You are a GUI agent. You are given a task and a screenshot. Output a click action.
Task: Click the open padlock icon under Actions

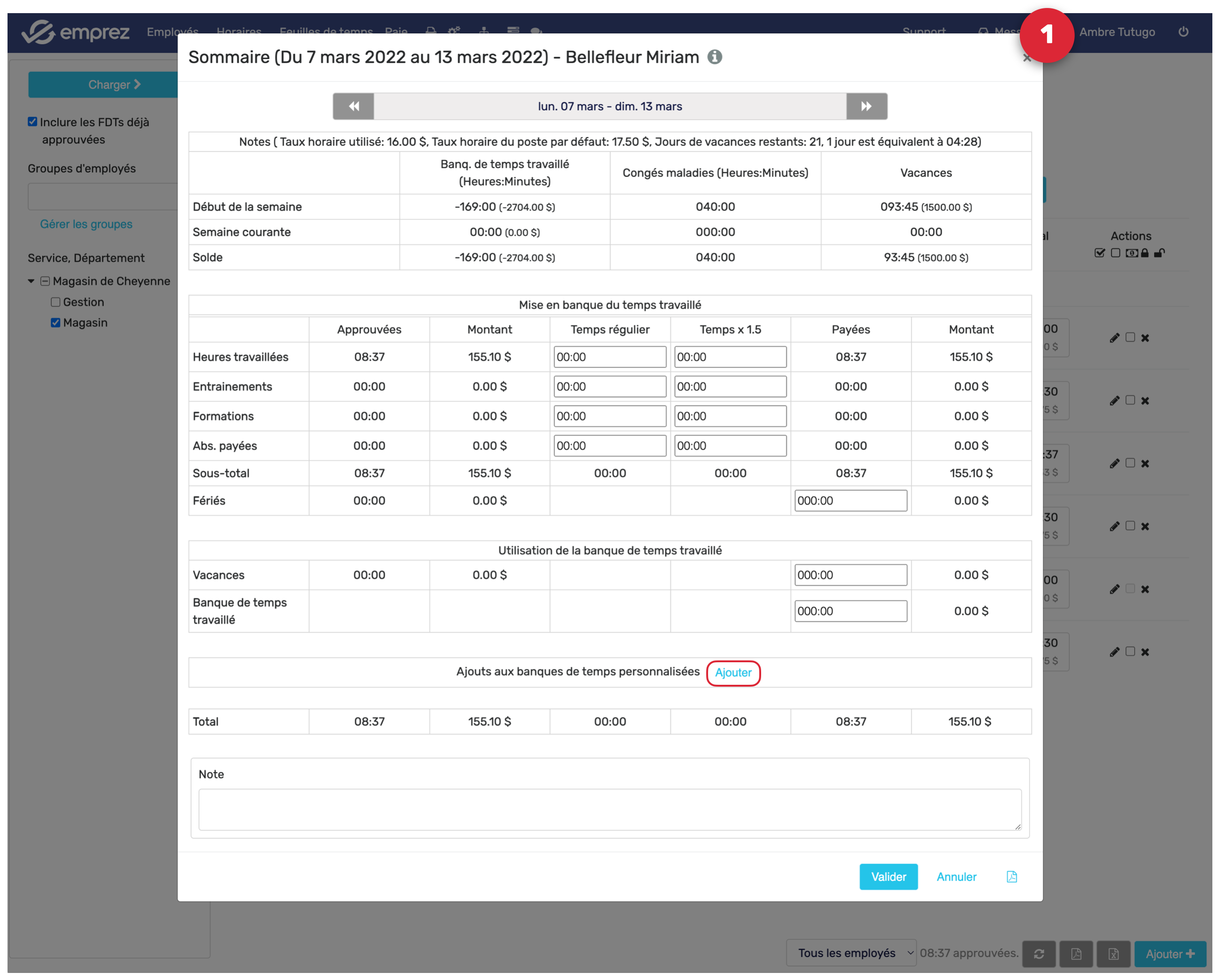pyautogui.click(x=1159, y=253)
